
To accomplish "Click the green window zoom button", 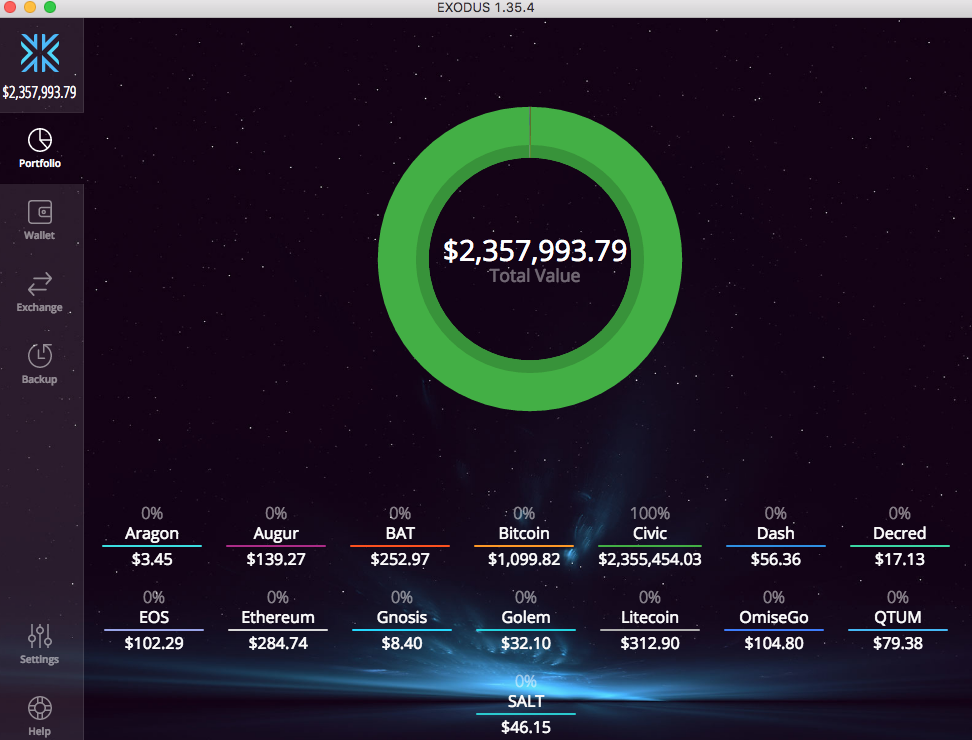I will pyautogui.click(x=50, y=7).
